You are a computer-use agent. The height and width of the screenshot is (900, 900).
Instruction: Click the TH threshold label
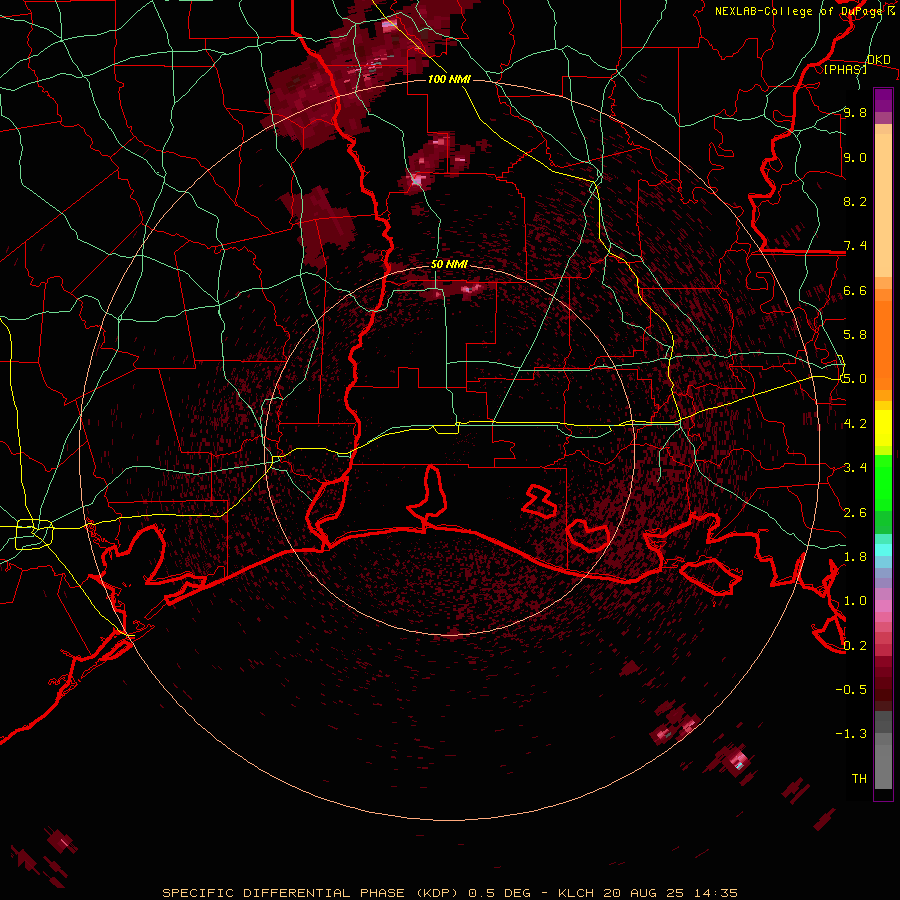point(859,779)
